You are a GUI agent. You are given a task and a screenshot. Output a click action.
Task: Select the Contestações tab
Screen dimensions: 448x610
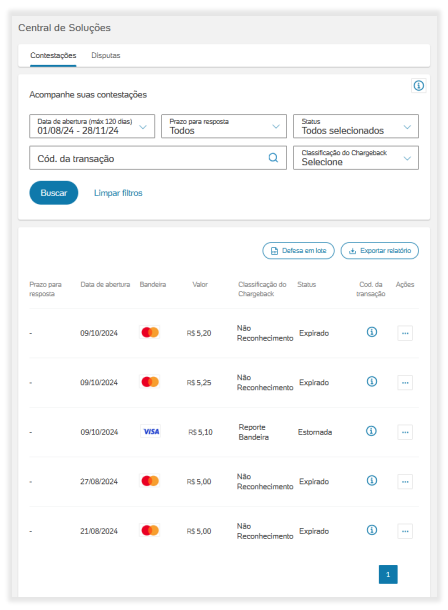click(53, 55)
